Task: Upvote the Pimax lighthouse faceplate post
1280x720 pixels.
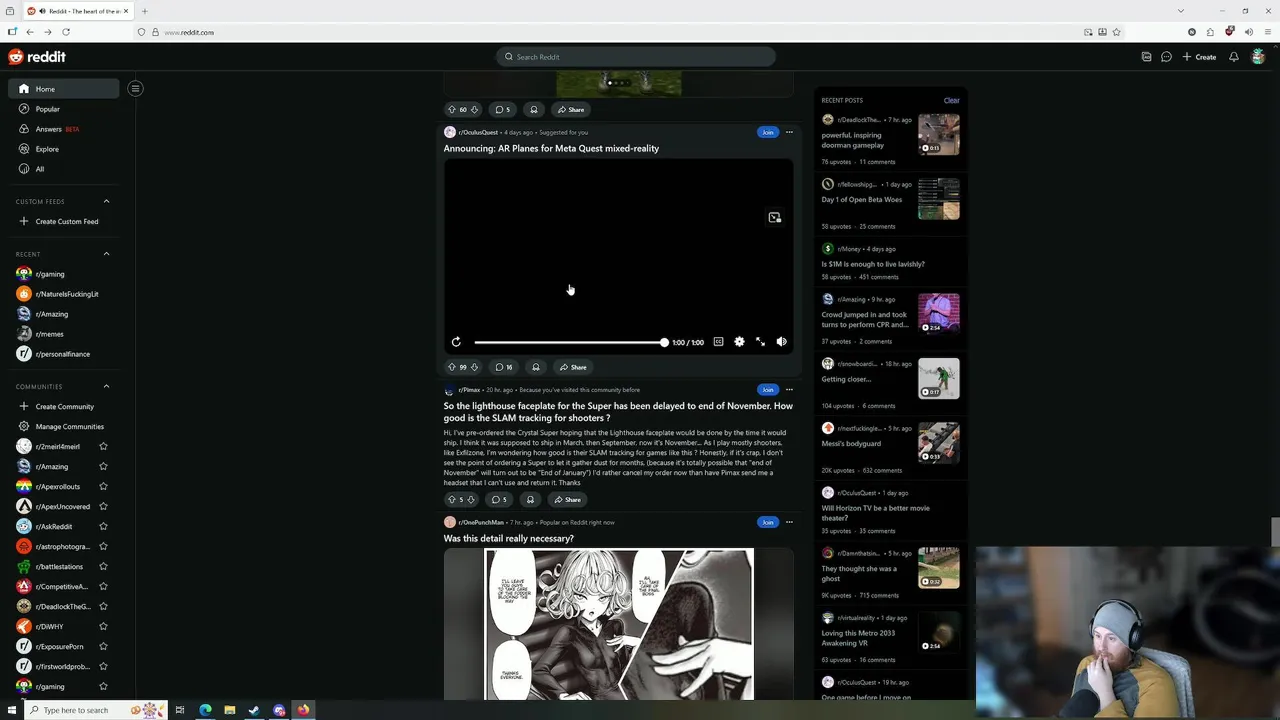Action: [x=452, y=500]
